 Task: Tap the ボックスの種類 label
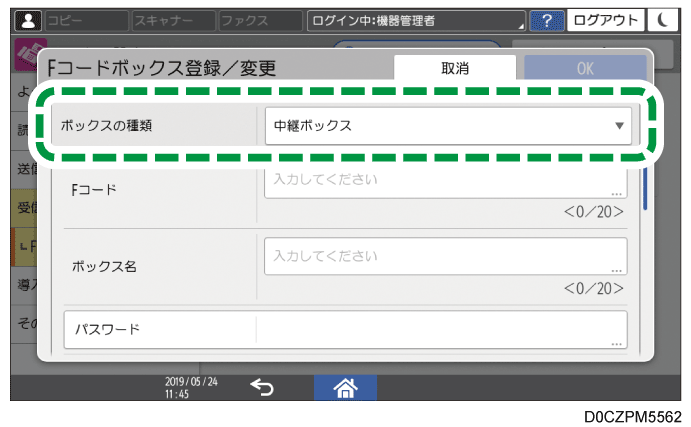click(106, 126)
